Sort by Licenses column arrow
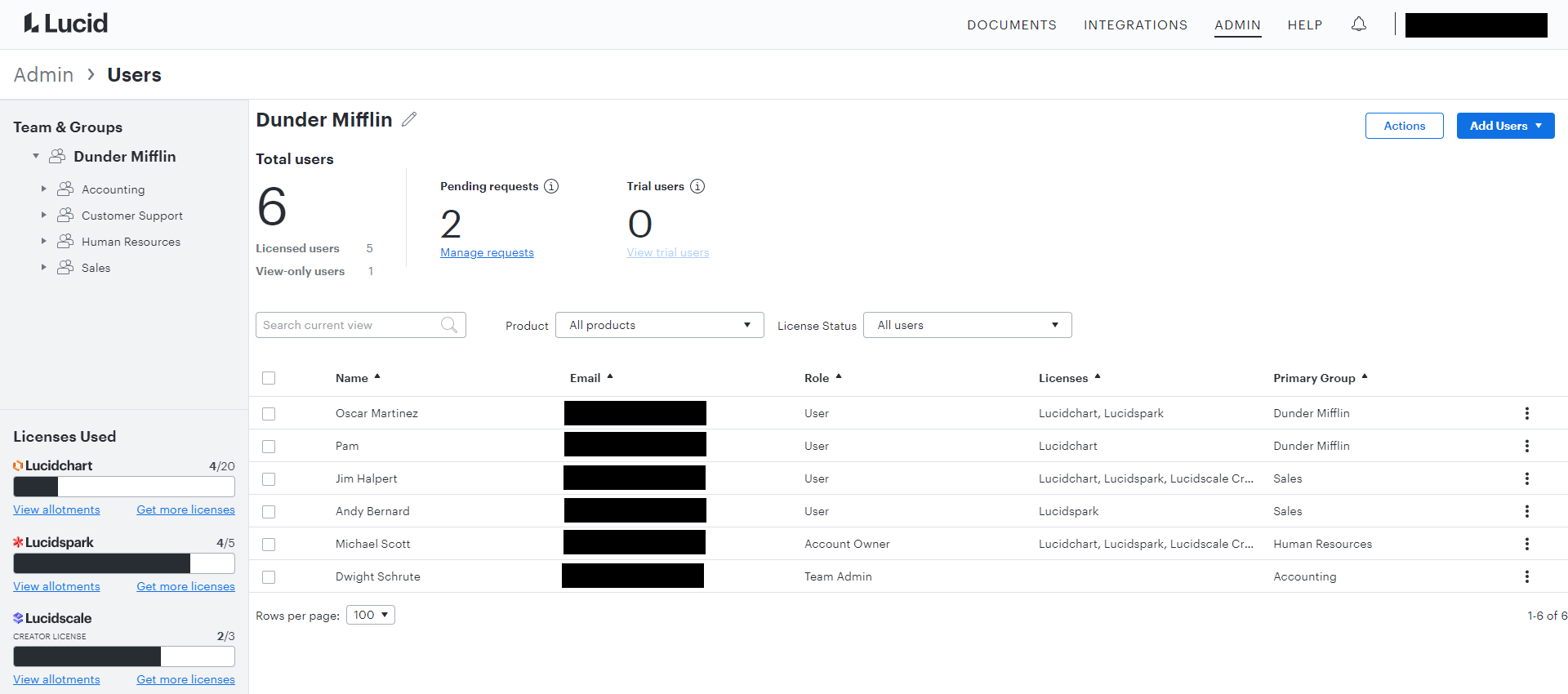 click(1098, 376)
